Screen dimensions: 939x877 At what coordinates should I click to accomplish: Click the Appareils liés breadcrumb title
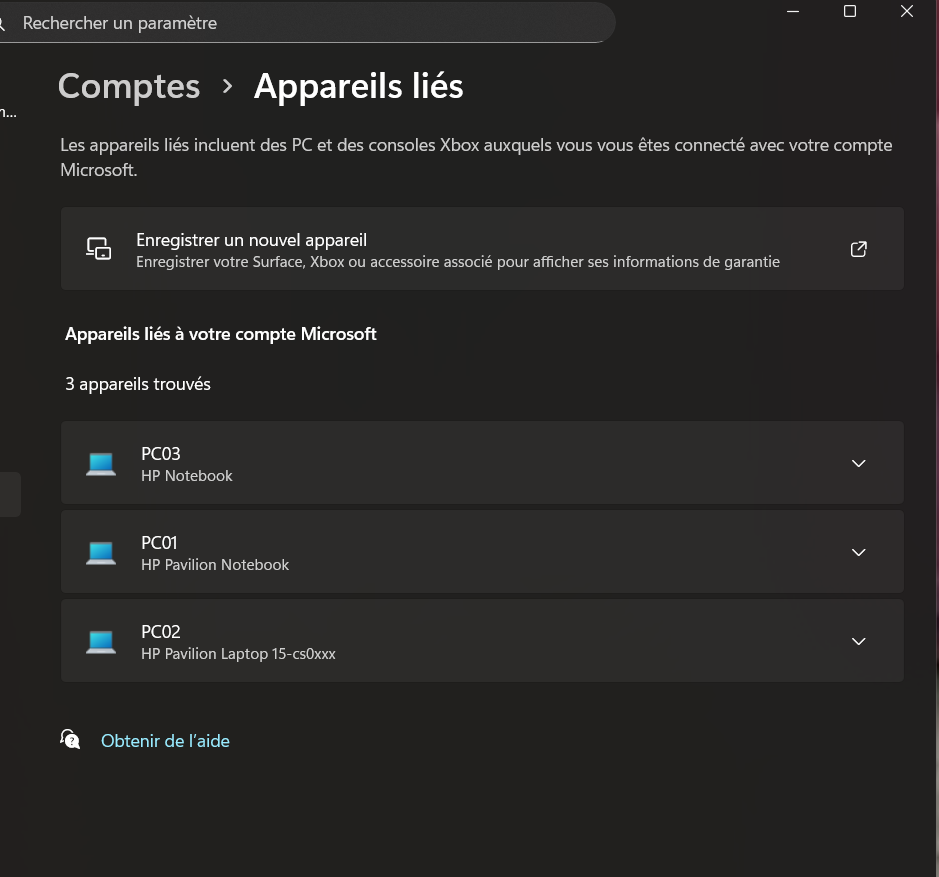click(358, 86)
